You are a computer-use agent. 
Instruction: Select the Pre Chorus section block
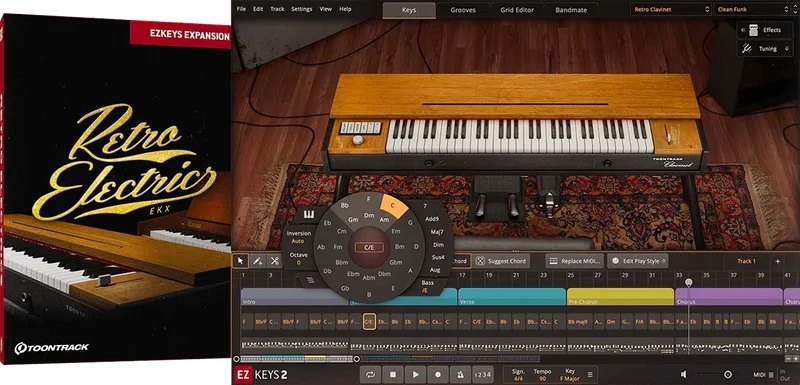(x=620, y=297)
